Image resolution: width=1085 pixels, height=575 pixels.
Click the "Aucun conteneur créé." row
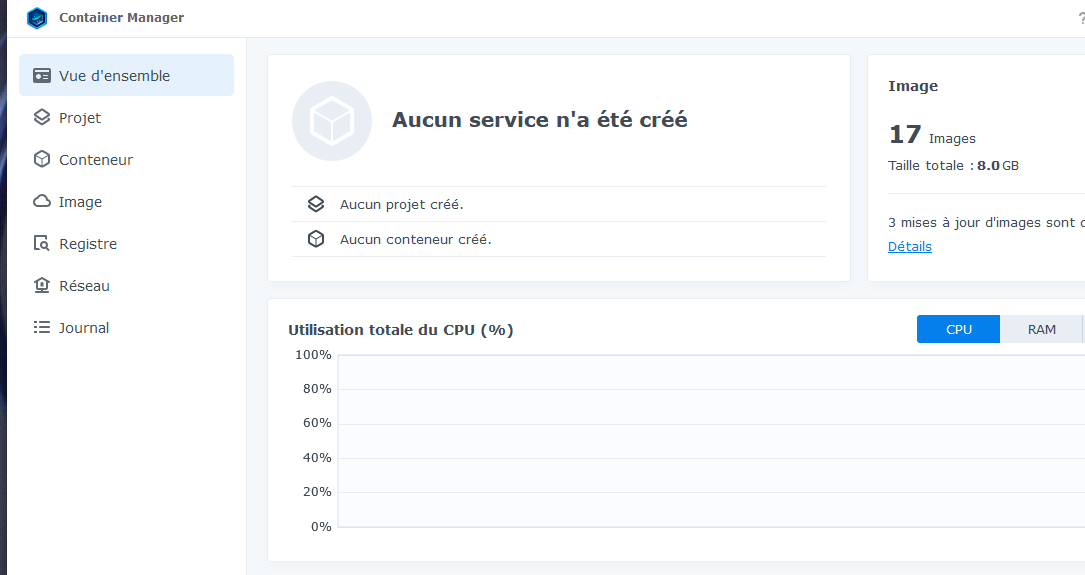click(415, 239)
